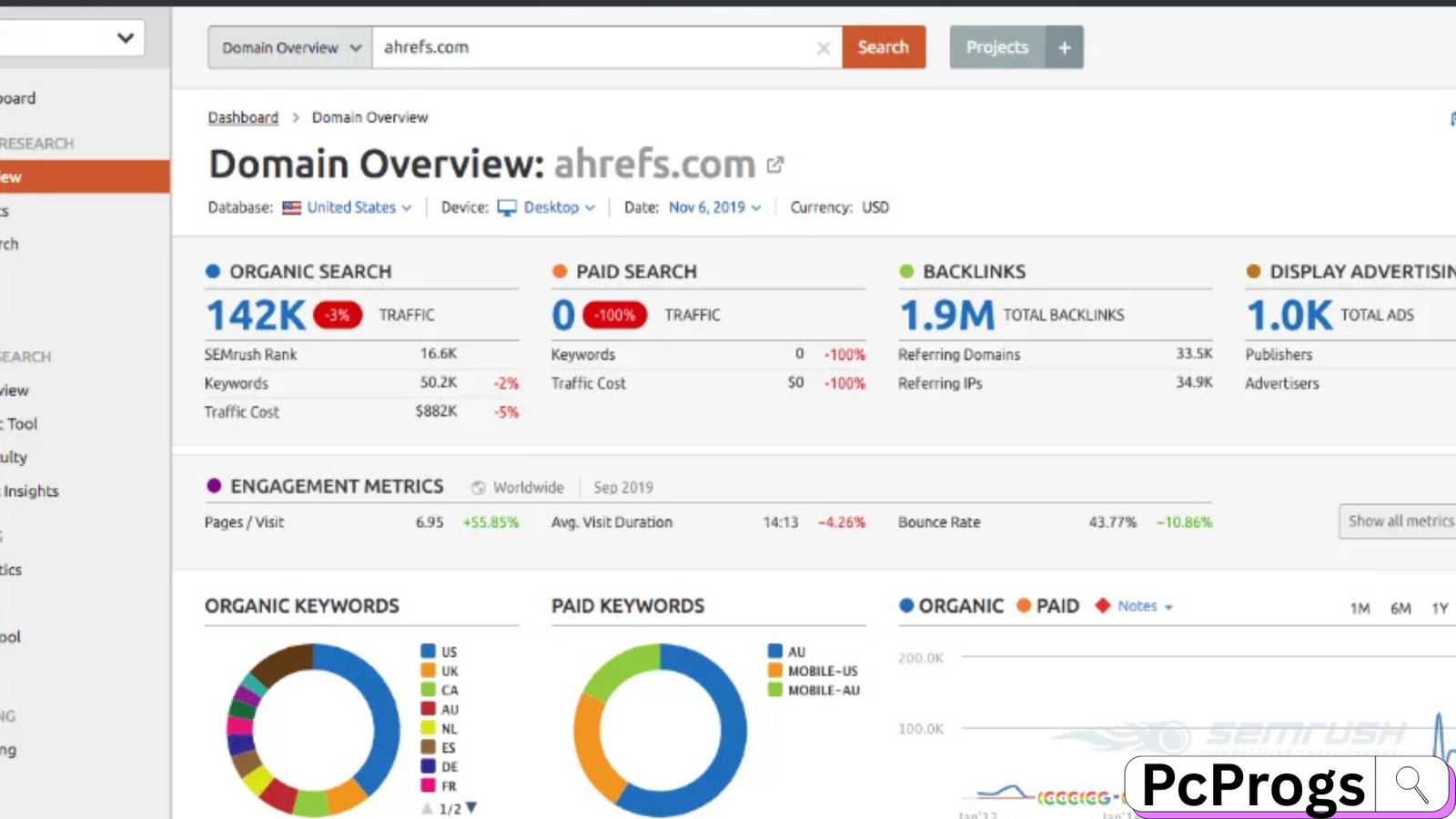1456x819 pixels.
Task: Click the 6.95 pages per visit value
Action: click(430, 522)
